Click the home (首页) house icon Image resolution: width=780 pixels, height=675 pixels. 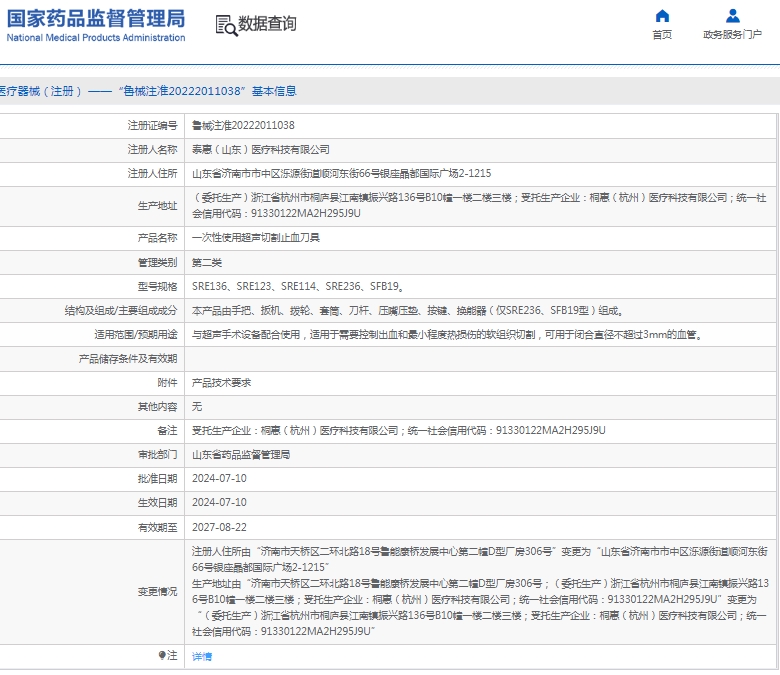662,16
